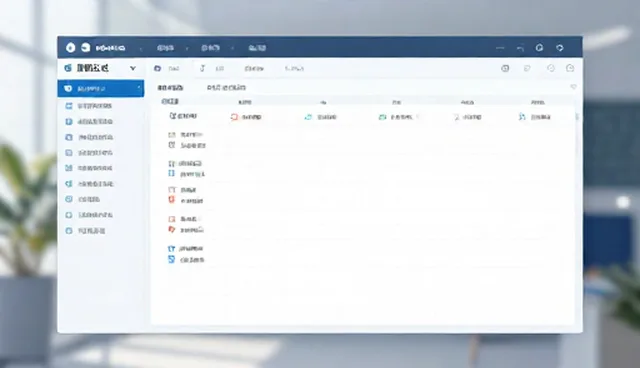Image resolution: width=640 pixels, height=368 pixels.
Task: Click the grey note icon beside the plus-square icon
Action: (527, 68)
